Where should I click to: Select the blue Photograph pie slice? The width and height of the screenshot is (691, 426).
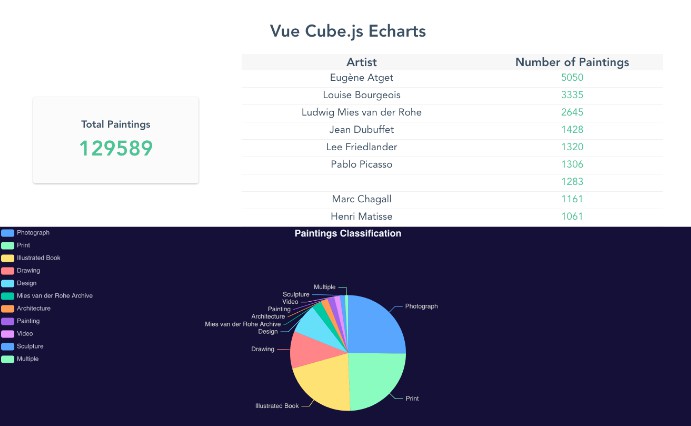pyautogui.click(x=378, y=325)
